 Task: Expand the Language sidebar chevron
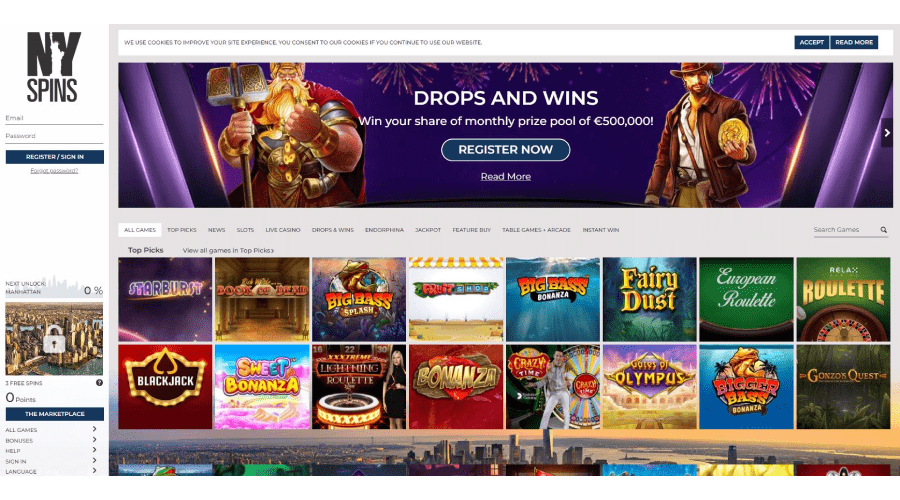click(x=94, y=471)
